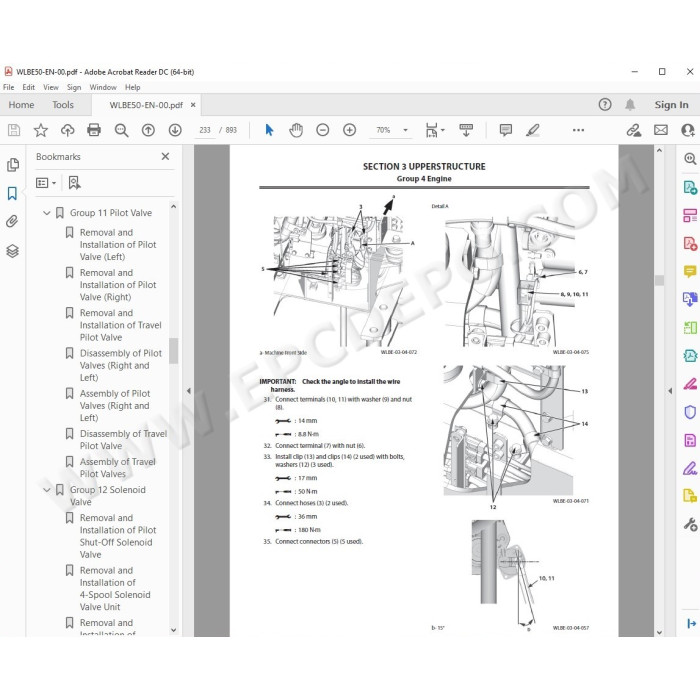Open File menu
The image size is (700, 700).
(8, 87)
